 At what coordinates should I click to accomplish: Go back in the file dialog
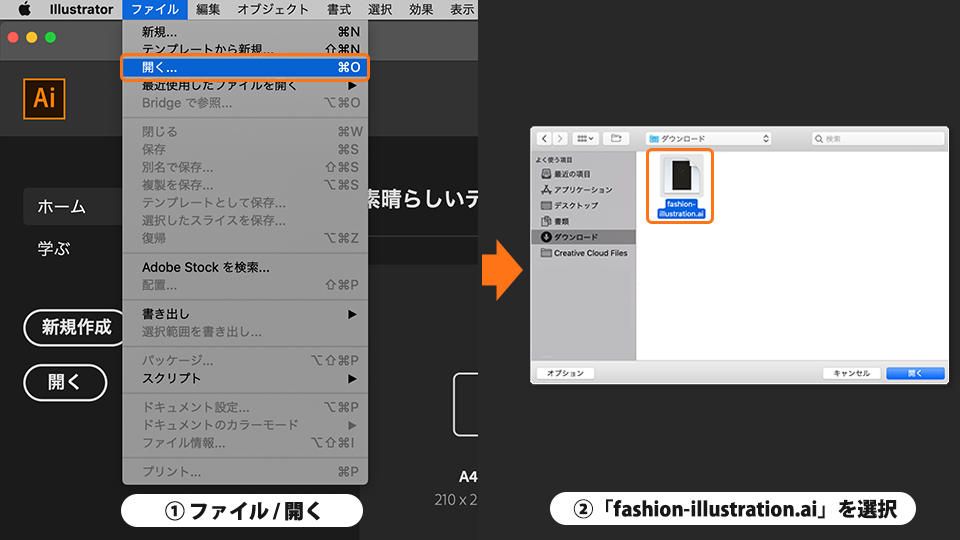click(x=544, y=139)
